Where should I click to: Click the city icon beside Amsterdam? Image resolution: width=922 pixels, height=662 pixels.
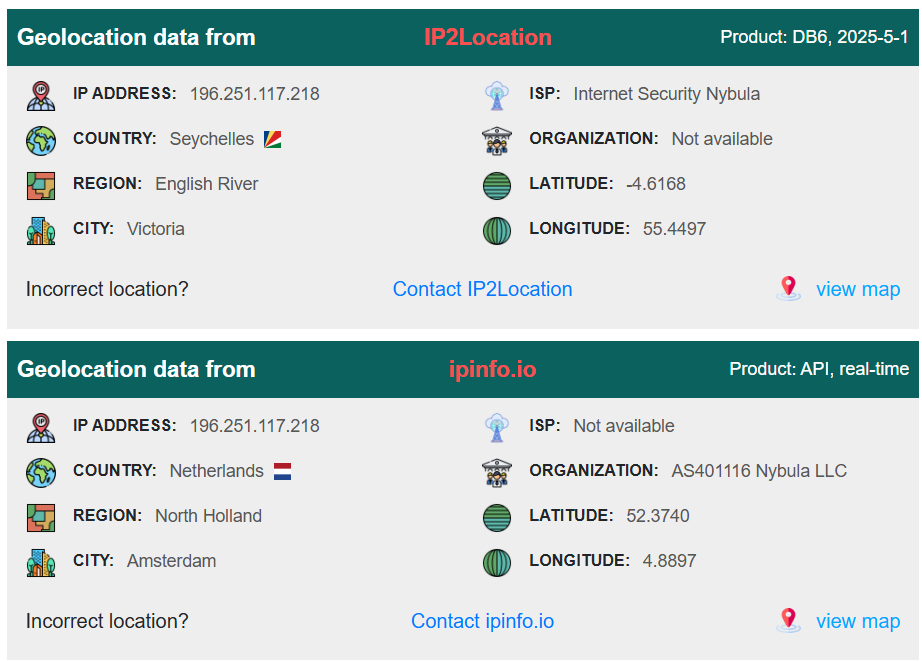click(41, 563)
